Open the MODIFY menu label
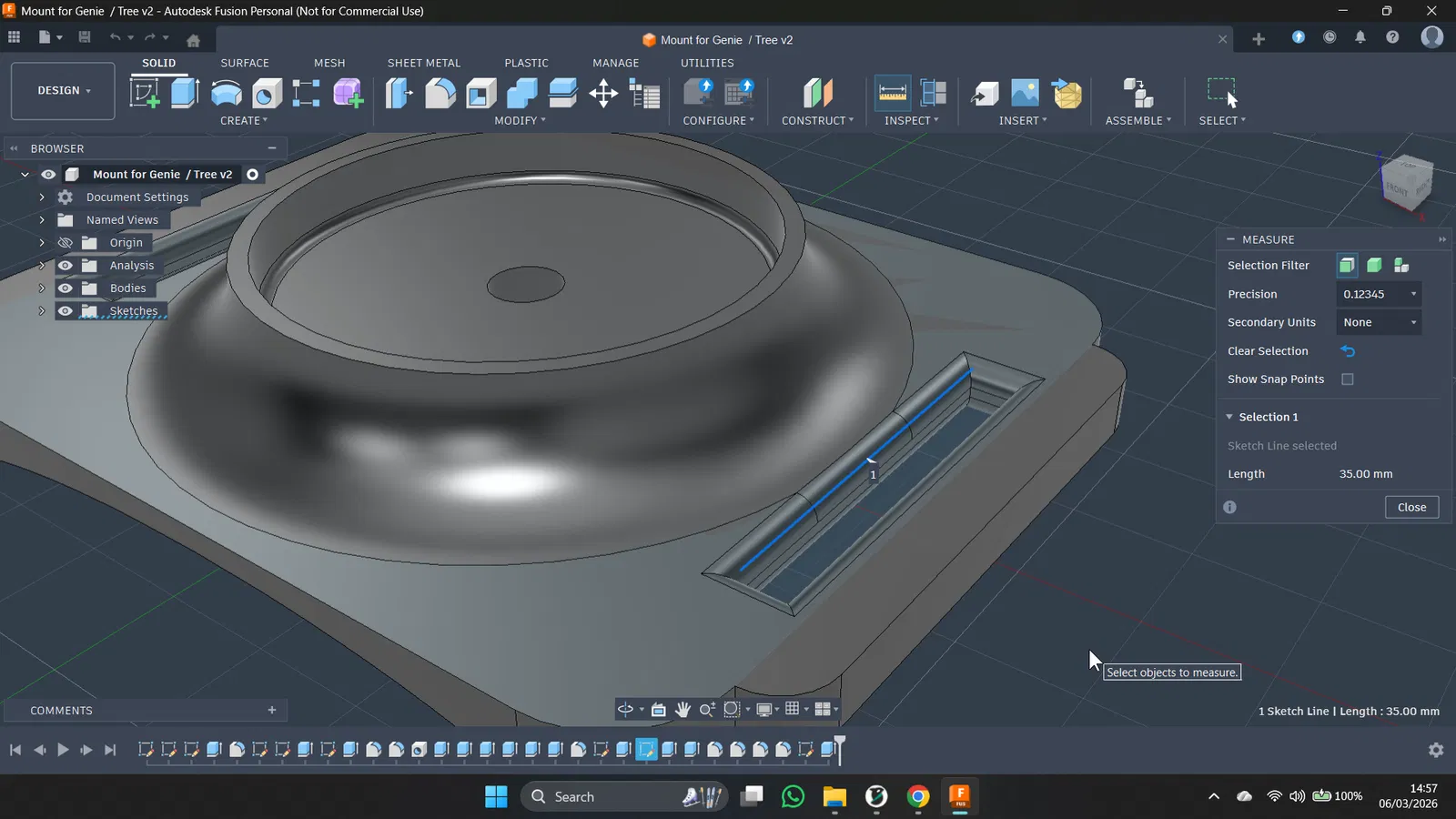This screenshot has width=1456, height=819. tap(520, 121)
